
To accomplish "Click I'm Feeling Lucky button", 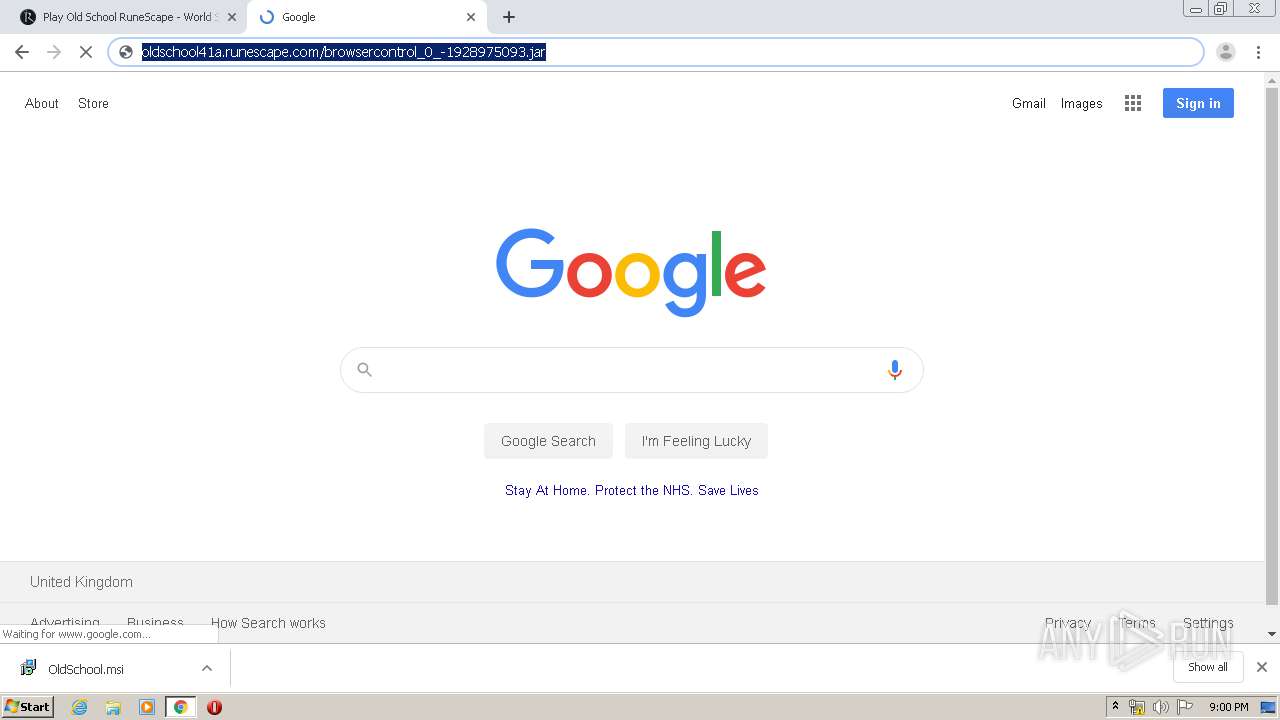I will [696, 441].
